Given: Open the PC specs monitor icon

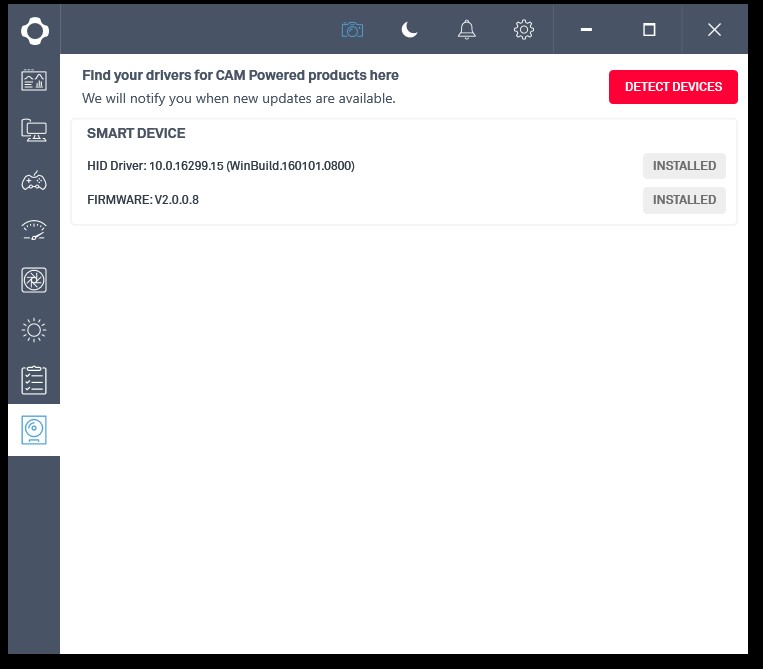Looking at the screenshot, I should click(34, 130).
